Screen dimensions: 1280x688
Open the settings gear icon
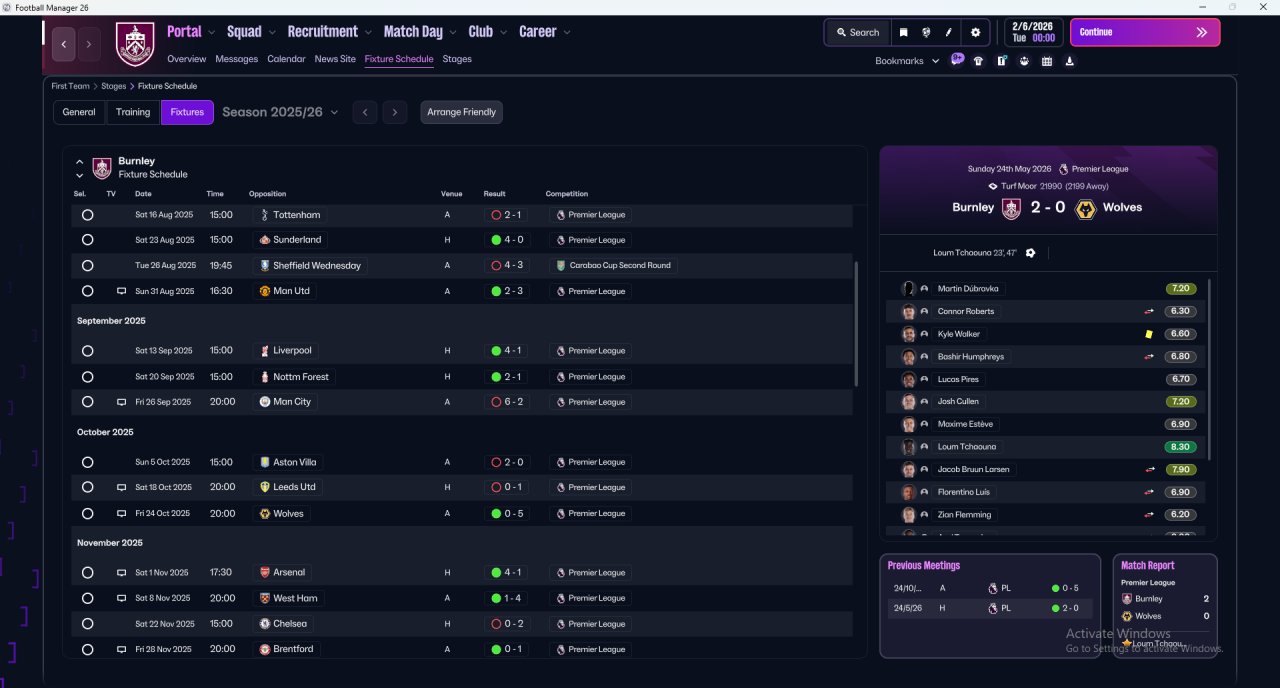coord(976,32)
